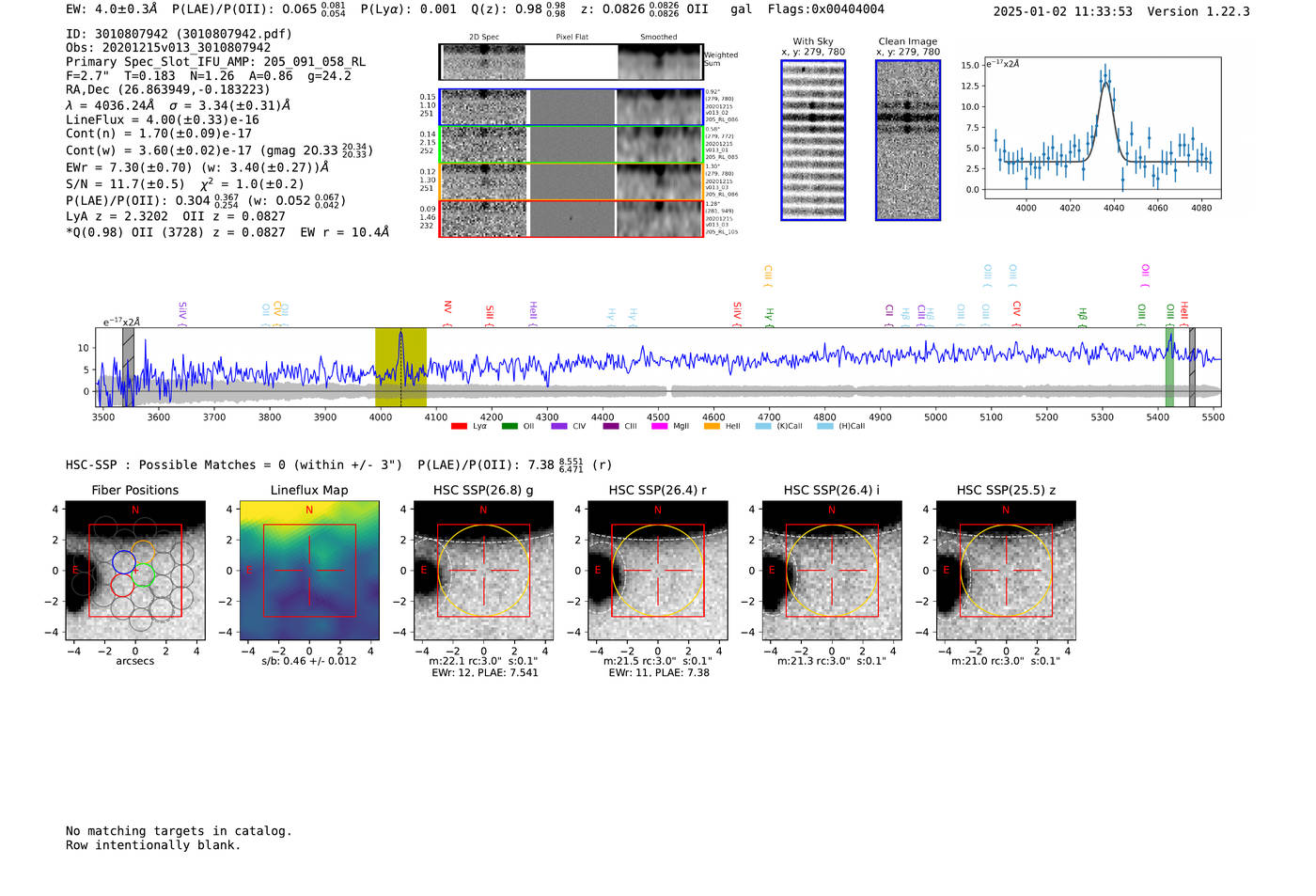
Task: Select the RA,Dec coordinates text
Action: coord(168,90)
